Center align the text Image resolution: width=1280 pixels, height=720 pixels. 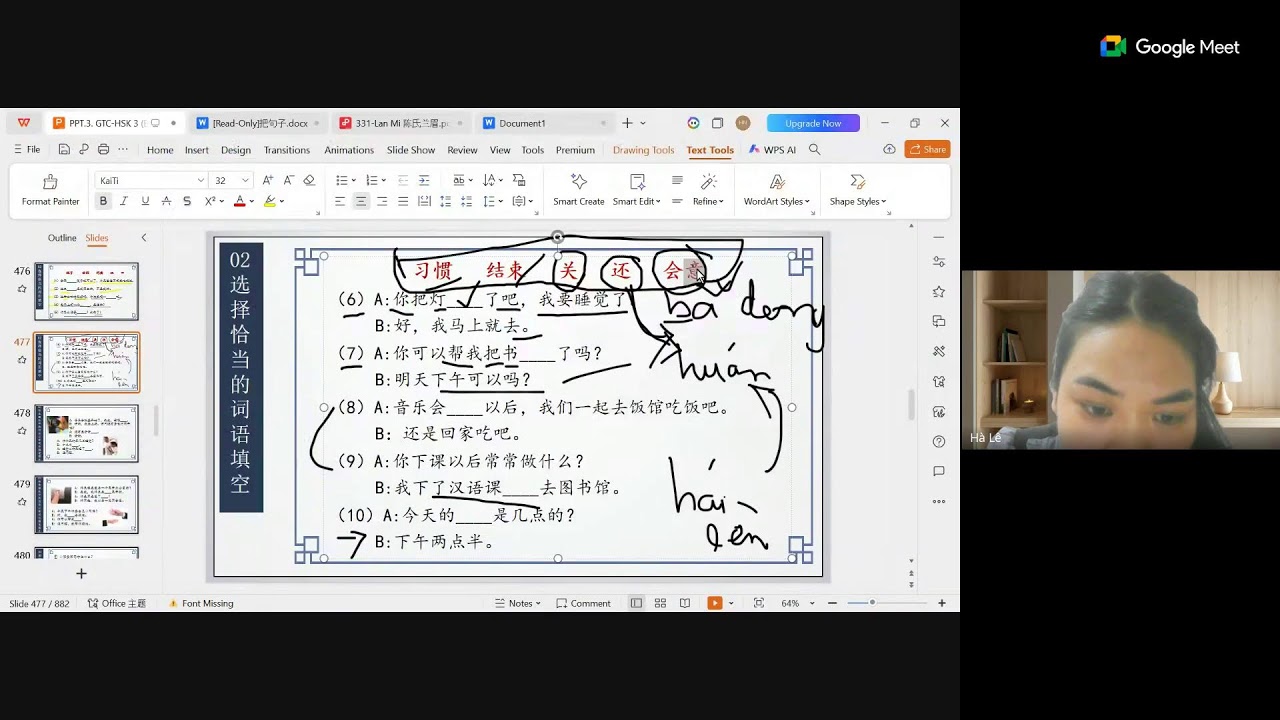point(361,201)
